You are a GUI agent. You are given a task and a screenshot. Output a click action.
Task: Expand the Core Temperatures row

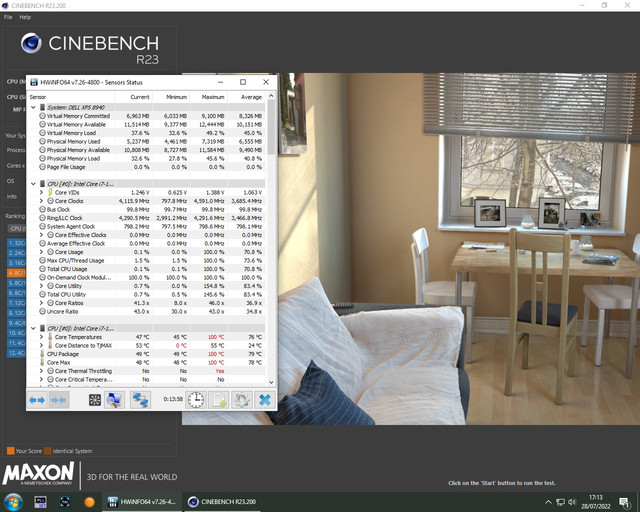pyautogui.click(x=41, y=337)
